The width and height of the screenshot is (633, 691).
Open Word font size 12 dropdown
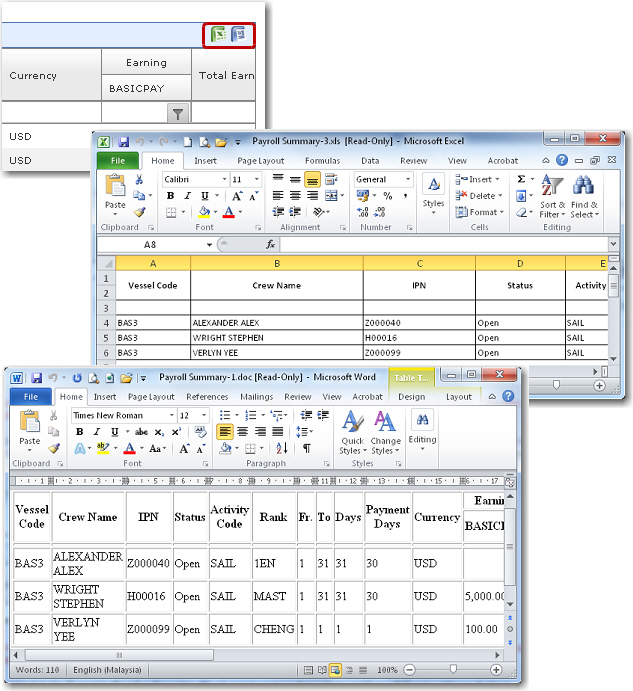click(204, 415)
